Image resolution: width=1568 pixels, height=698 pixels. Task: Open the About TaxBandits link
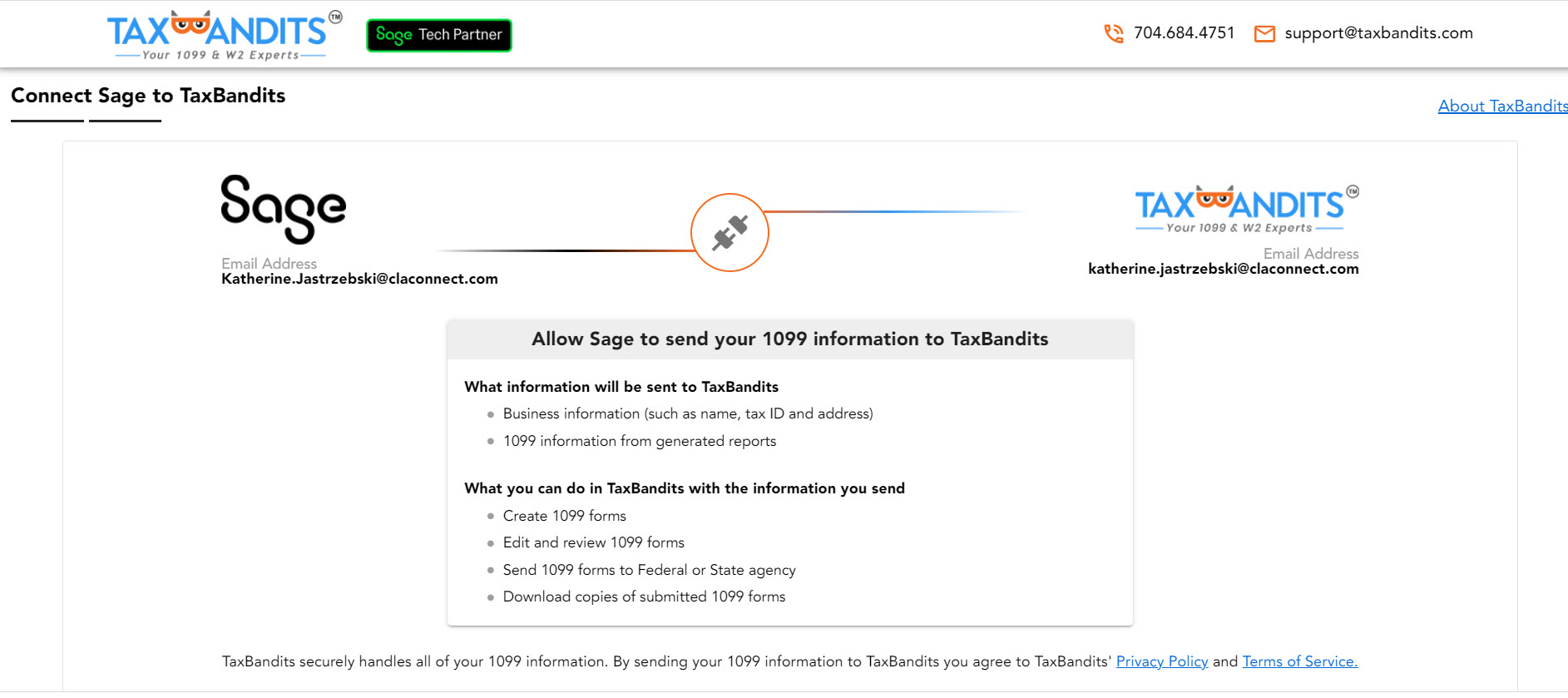click(1502, 106)
